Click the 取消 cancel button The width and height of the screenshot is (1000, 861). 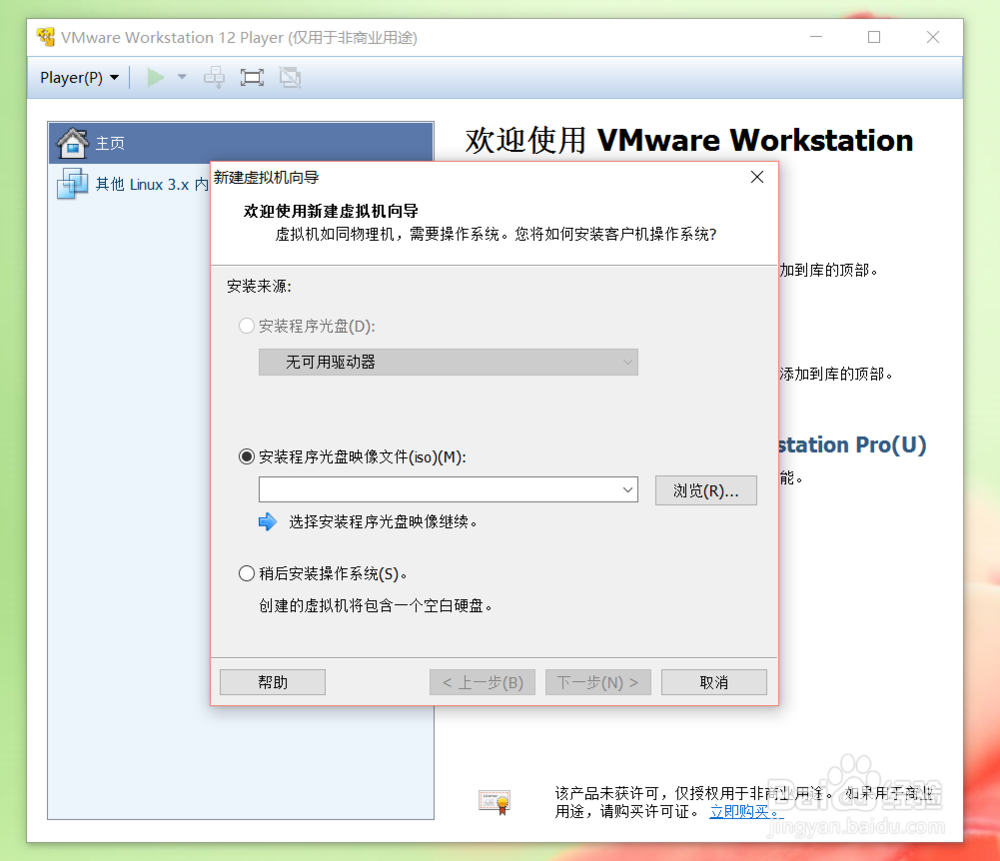point(714,682)
